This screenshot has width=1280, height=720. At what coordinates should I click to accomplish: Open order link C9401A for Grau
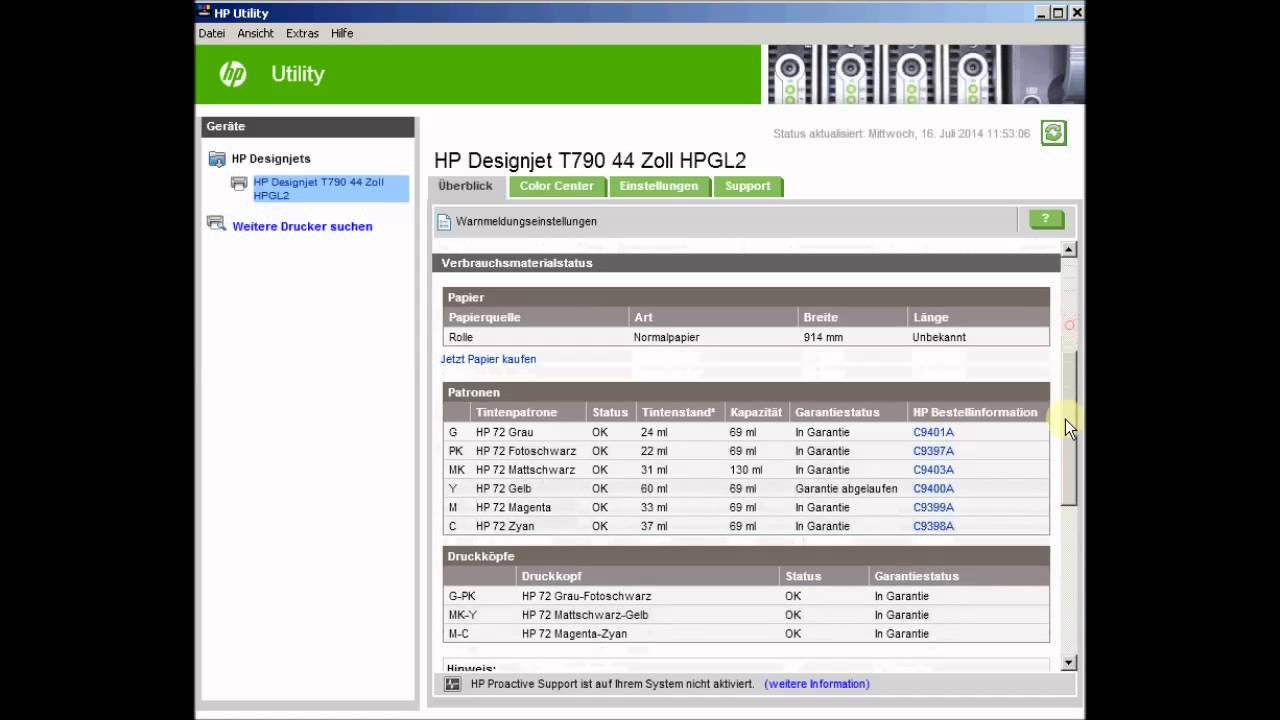933,432
